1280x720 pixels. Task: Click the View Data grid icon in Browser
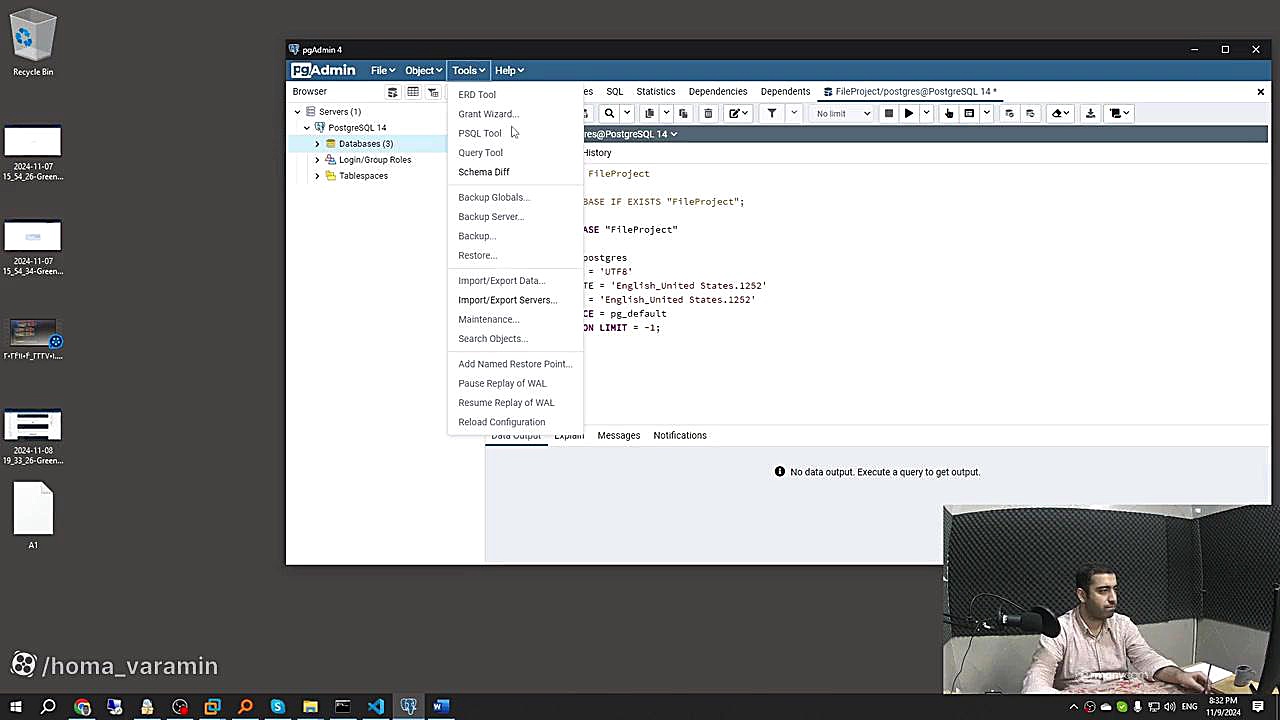coord(412,92)
